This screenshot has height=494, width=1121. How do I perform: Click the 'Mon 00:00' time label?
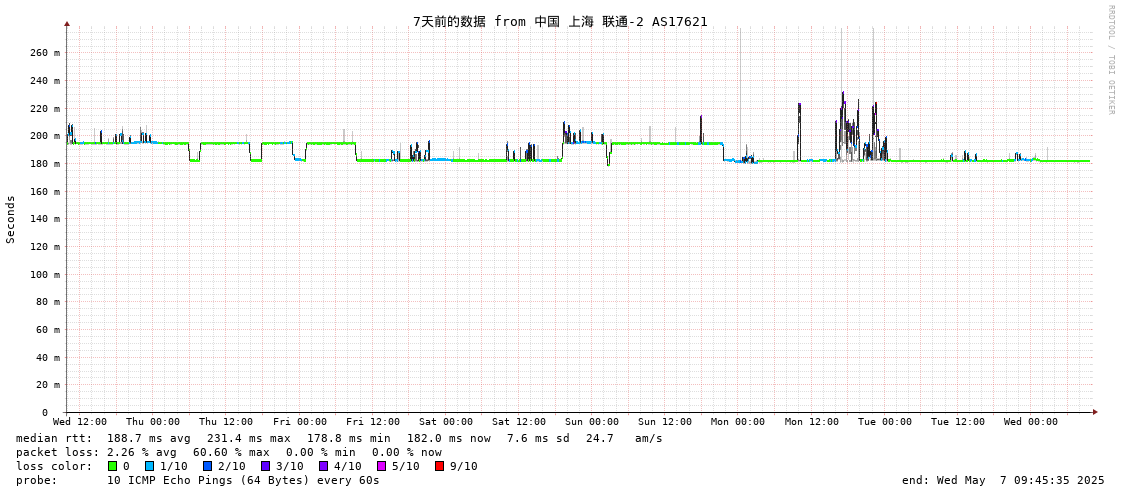pos(738,422)
